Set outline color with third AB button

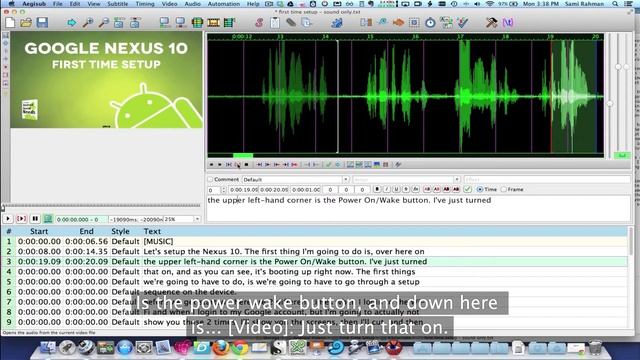pyautogui.click(x=447, y=189)
